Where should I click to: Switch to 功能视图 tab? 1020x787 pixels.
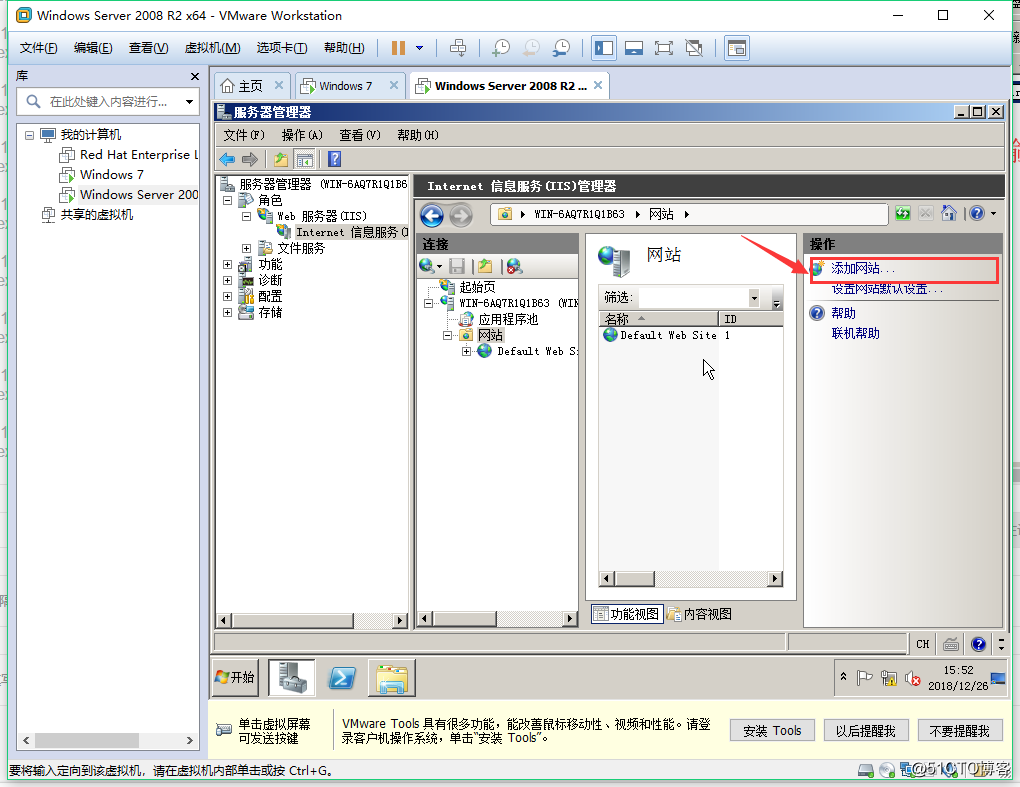[x=627, y=614]
